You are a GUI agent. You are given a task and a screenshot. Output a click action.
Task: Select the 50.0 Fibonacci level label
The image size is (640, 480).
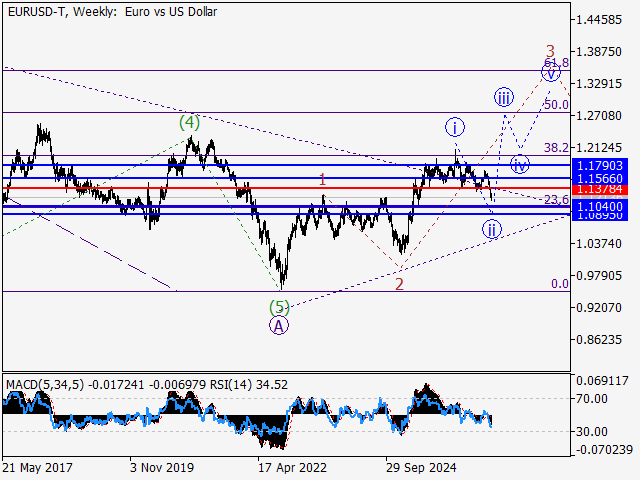[556, 104]
